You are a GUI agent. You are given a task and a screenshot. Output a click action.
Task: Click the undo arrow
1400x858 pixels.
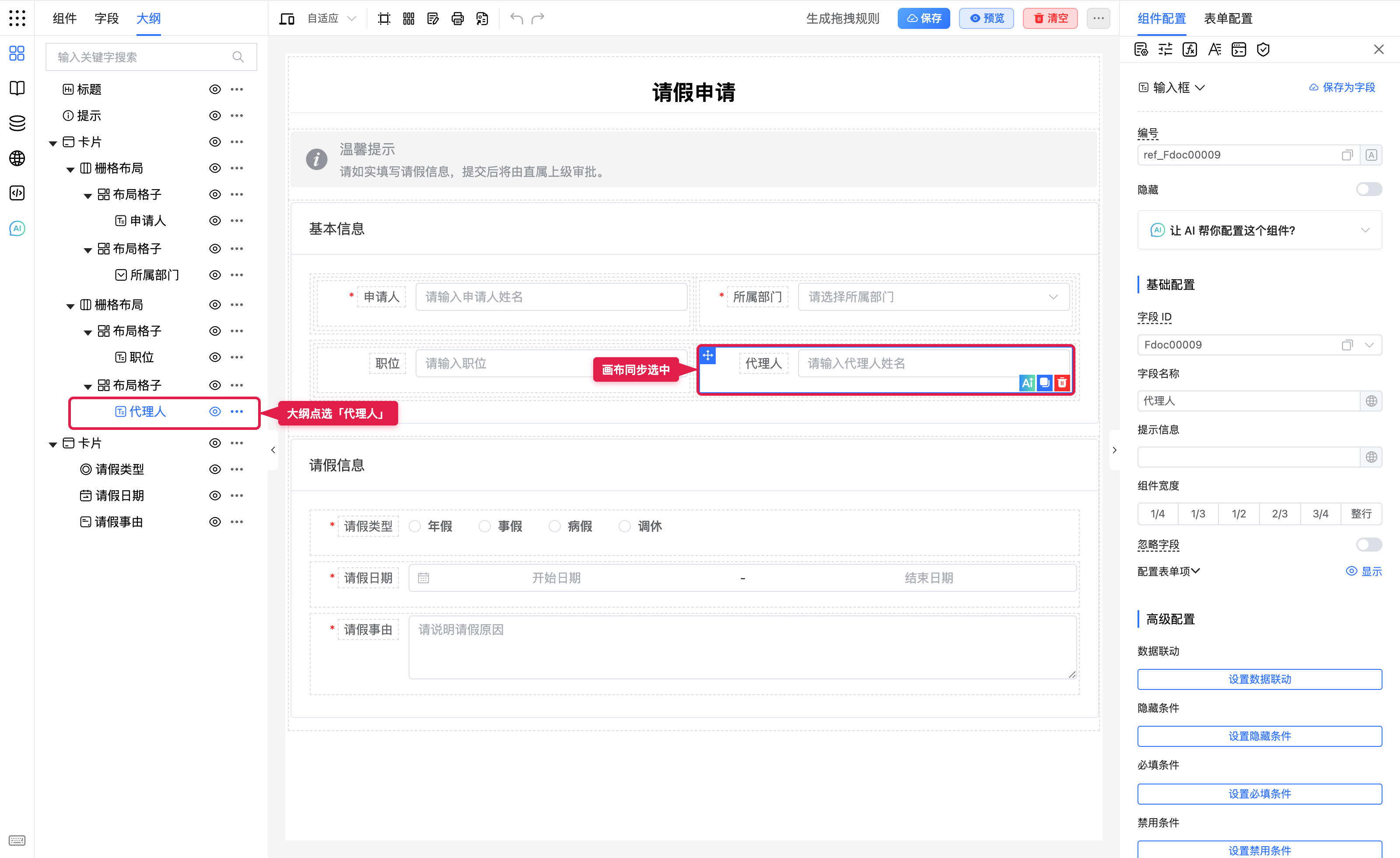(x=516, y=18)
